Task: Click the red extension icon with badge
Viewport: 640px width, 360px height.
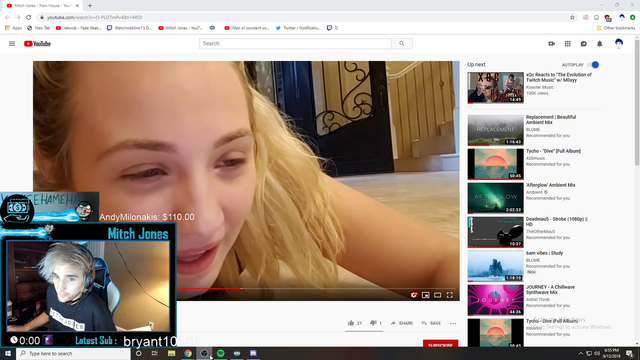Action: (608, 18)
